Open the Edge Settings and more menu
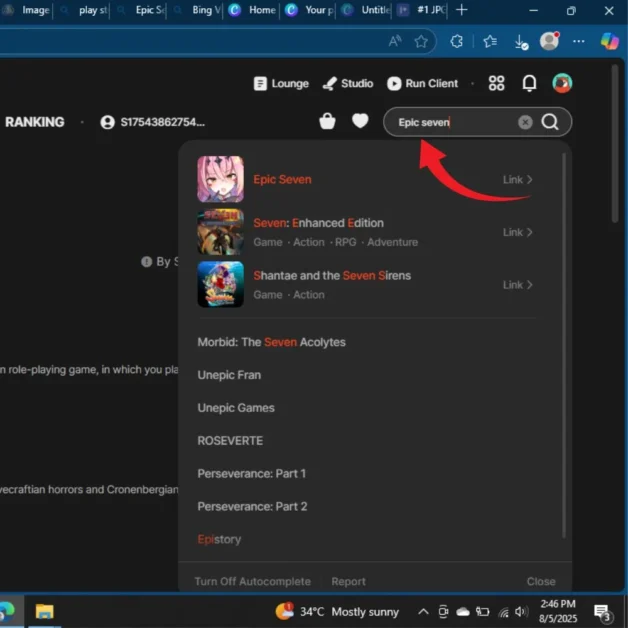Viewport: 628px width, 628px height. click(x=578, y=41)
